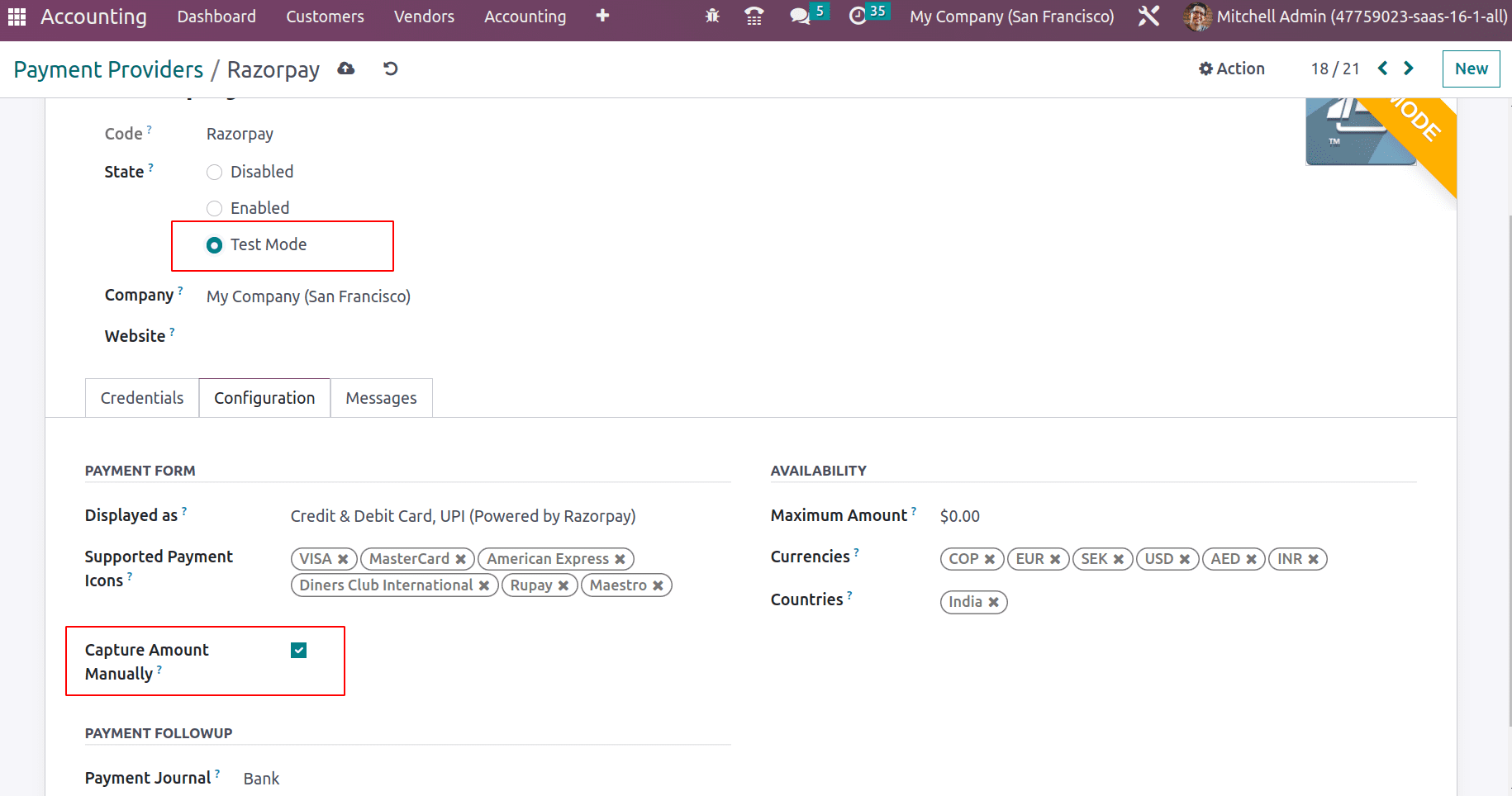Screen dimensions: 1512x796
Task: Select the Enabled state radio
Action: pyautogui.click(x=215, y=208)
